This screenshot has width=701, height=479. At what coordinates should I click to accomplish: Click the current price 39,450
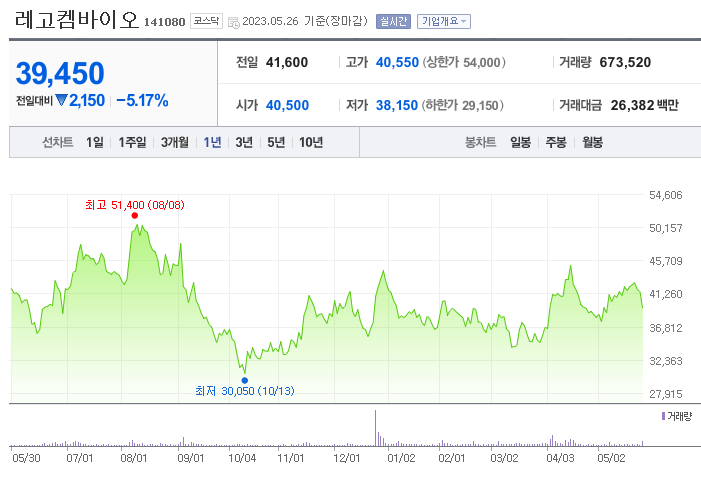(x=60, y=73)
